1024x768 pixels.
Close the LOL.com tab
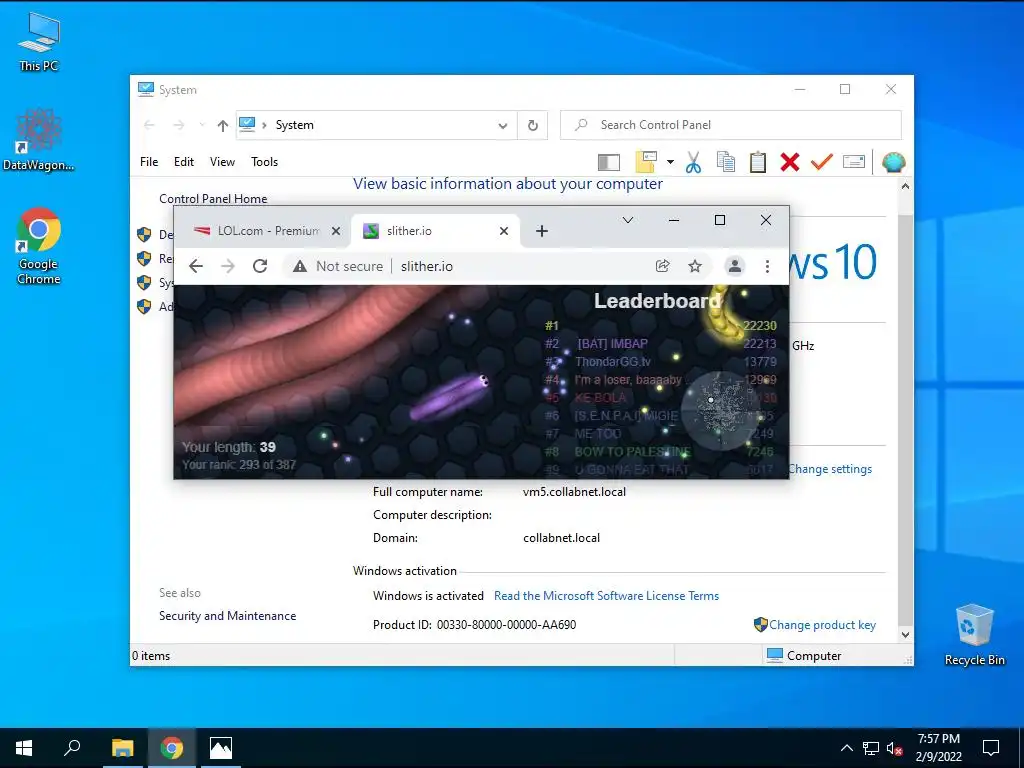point(336,231)
